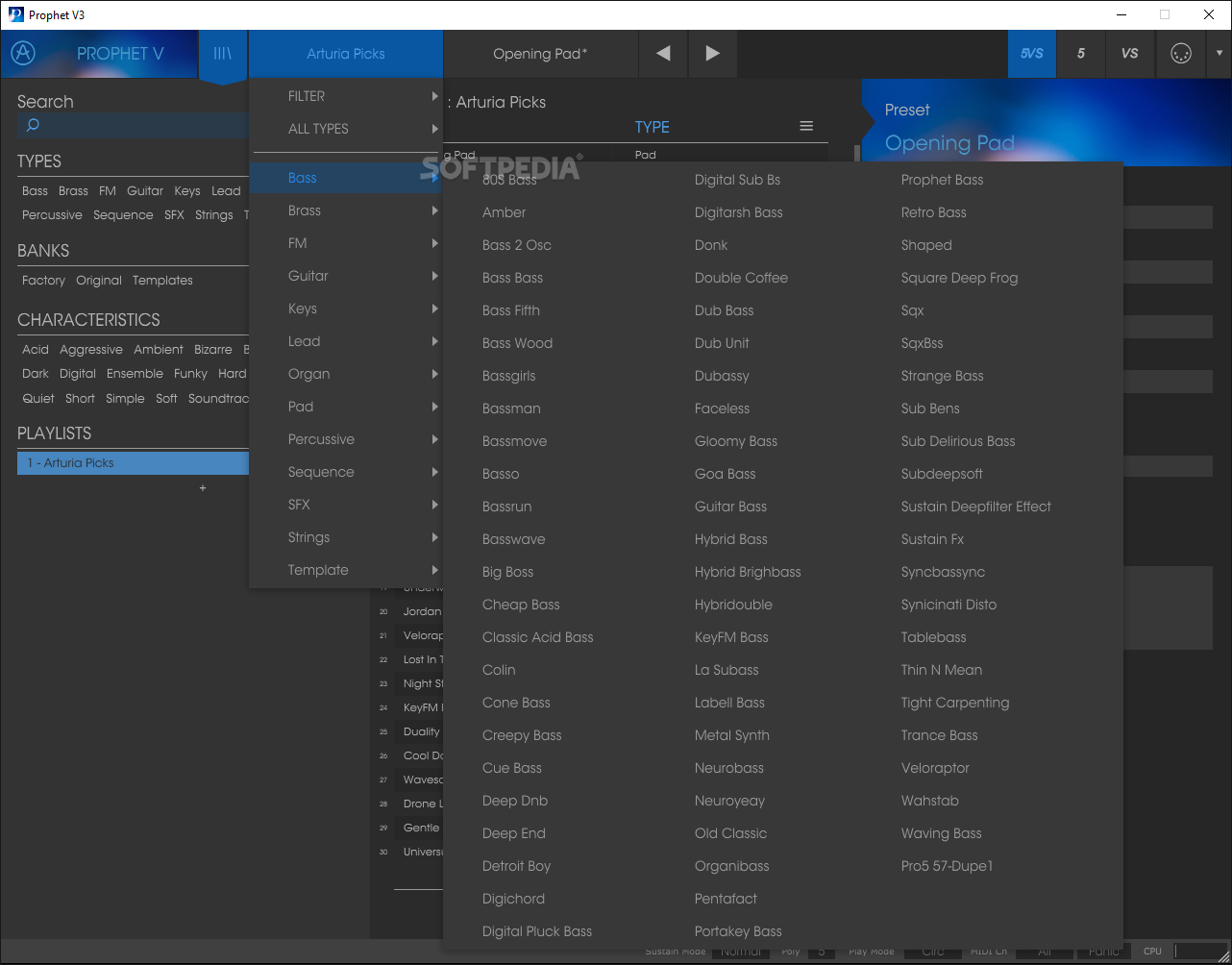1232x965 pixels.
Task: Go to next preset arrow
Action: click(712, 54)
